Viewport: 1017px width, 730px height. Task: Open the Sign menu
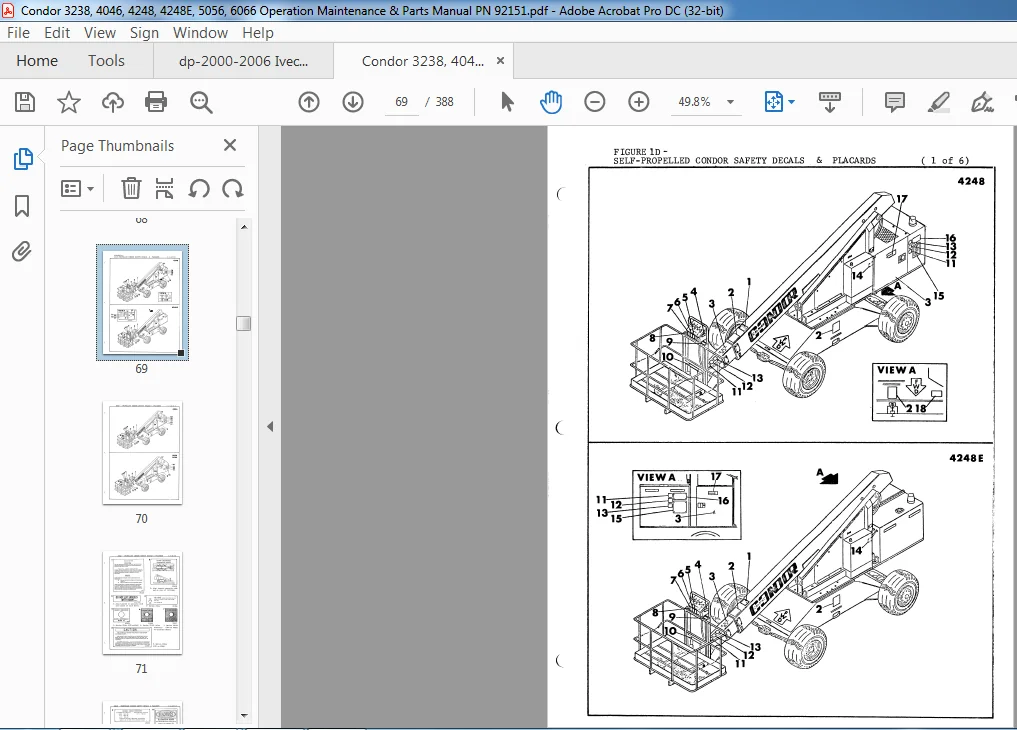(x=144, y=32)
